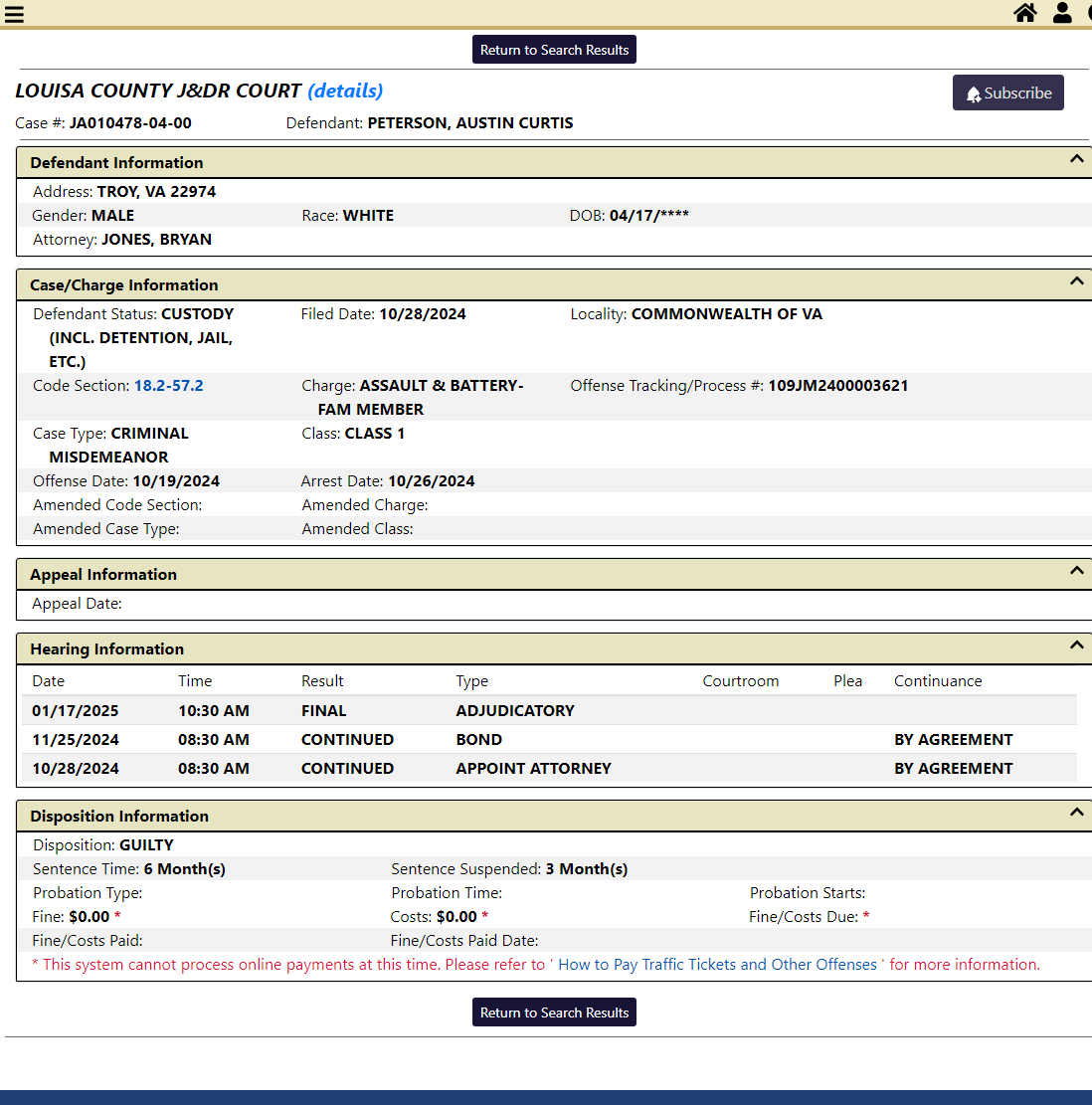Click Locality COMMONWEALTH OF VA value
The image size is (1092, 1105).
726,314
